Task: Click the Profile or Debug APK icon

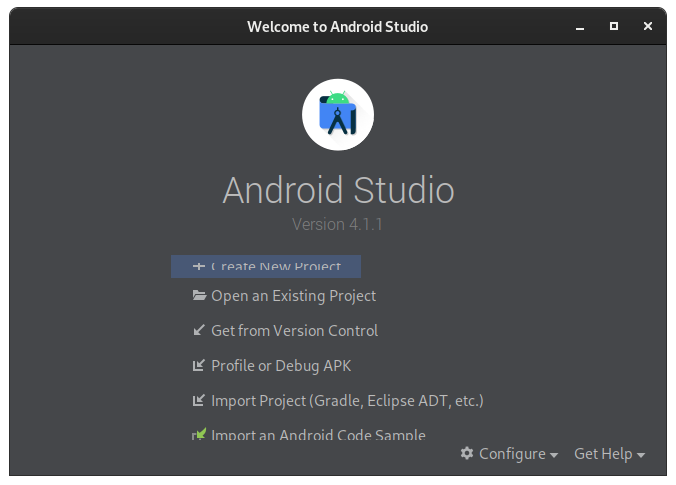Action: 199,366
